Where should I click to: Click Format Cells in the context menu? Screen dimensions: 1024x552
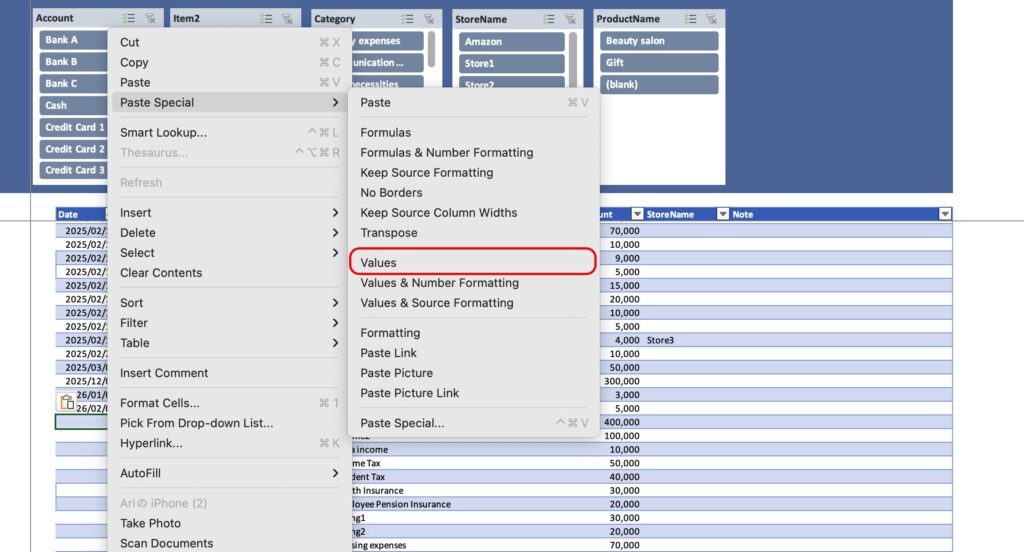tap(160, 403)
